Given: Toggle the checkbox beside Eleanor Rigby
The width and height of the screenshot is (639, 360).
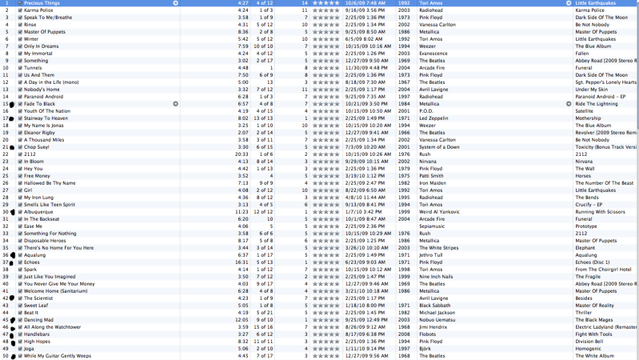Looking at the screenshot, I should tap(20, 133).
